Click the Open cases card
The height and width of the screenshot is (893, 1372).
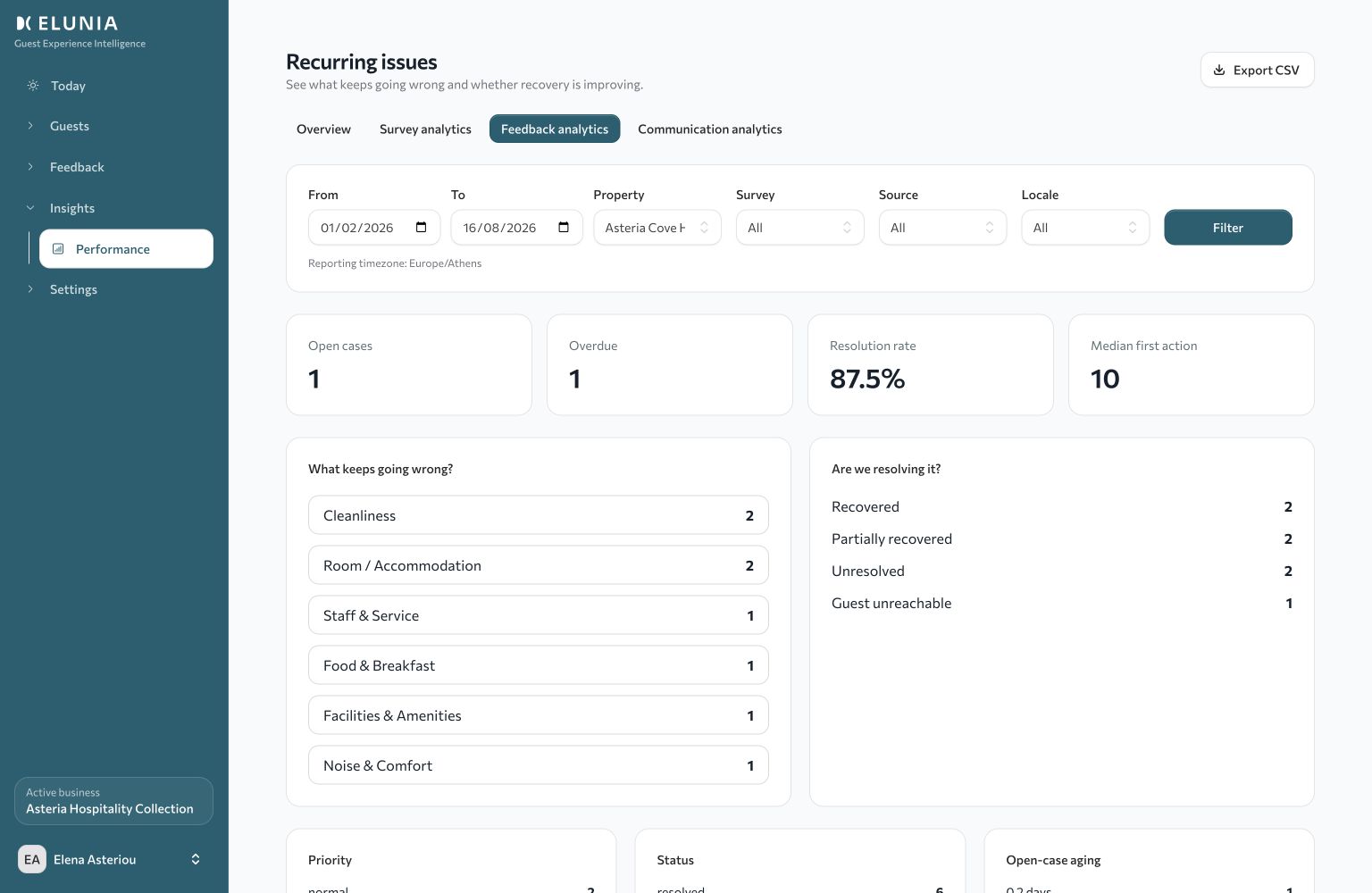pos(409,364)
